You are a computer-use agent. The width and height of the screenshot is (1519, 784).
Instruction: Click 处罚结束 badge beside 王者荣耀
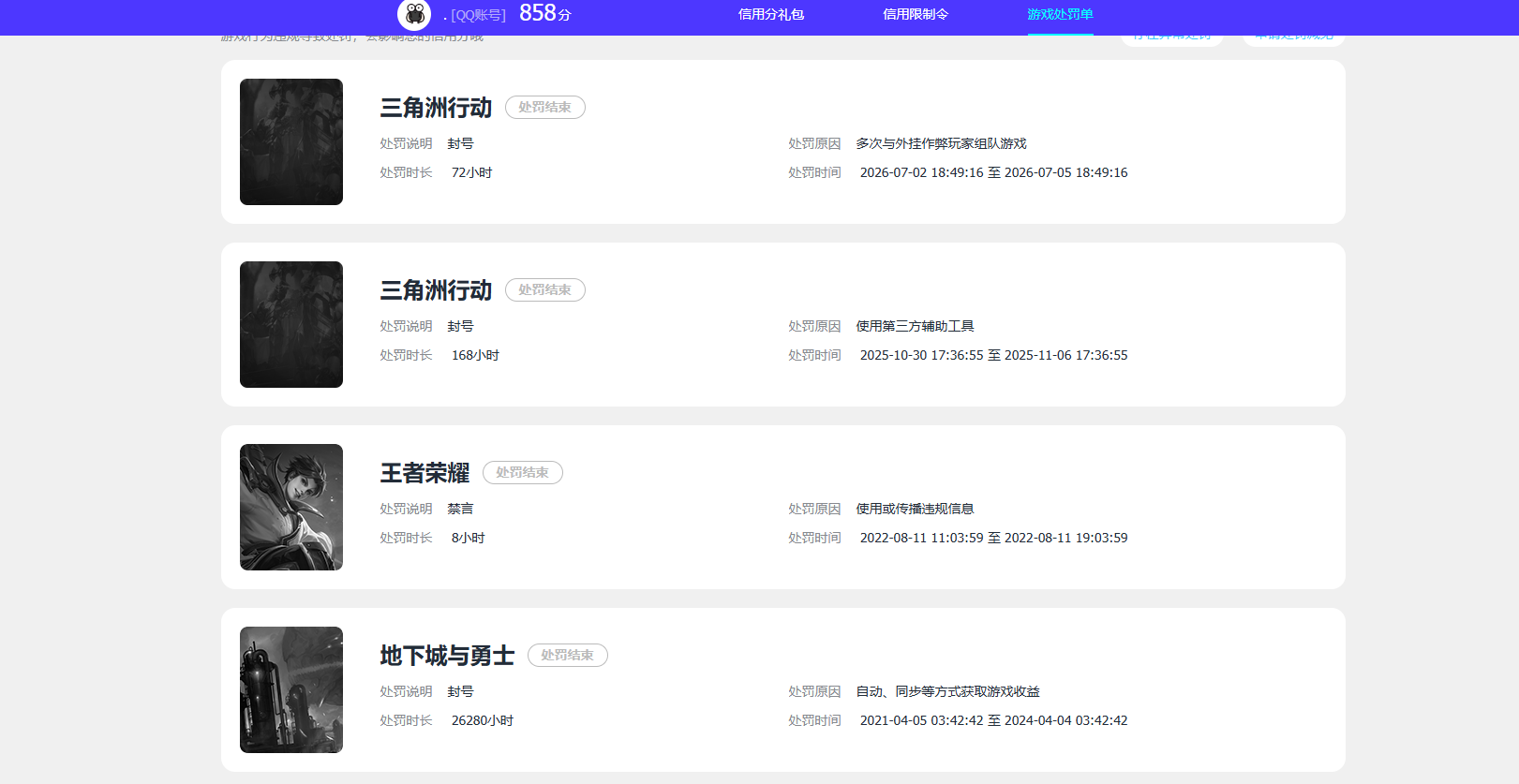point(523,473)
